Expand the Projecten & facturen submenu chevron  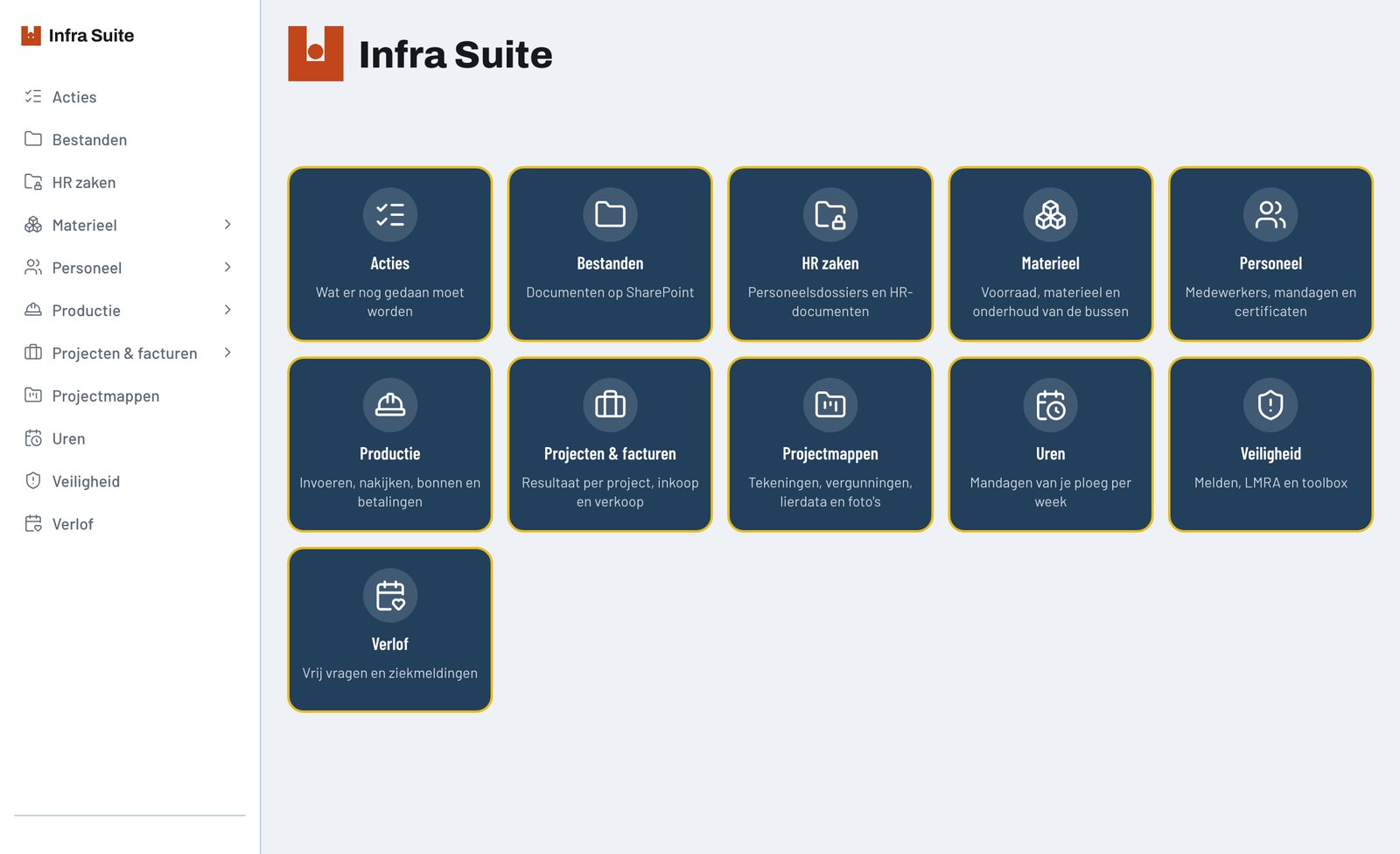tap(227, 353)
